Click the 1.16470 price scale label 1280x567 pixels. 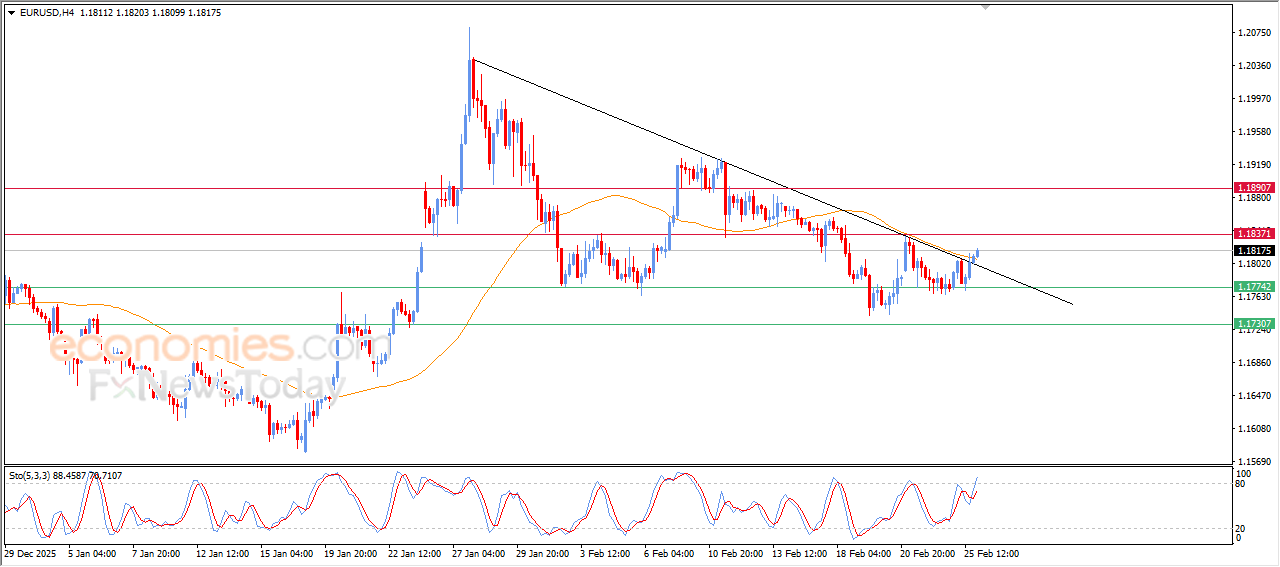(1254, 397)
